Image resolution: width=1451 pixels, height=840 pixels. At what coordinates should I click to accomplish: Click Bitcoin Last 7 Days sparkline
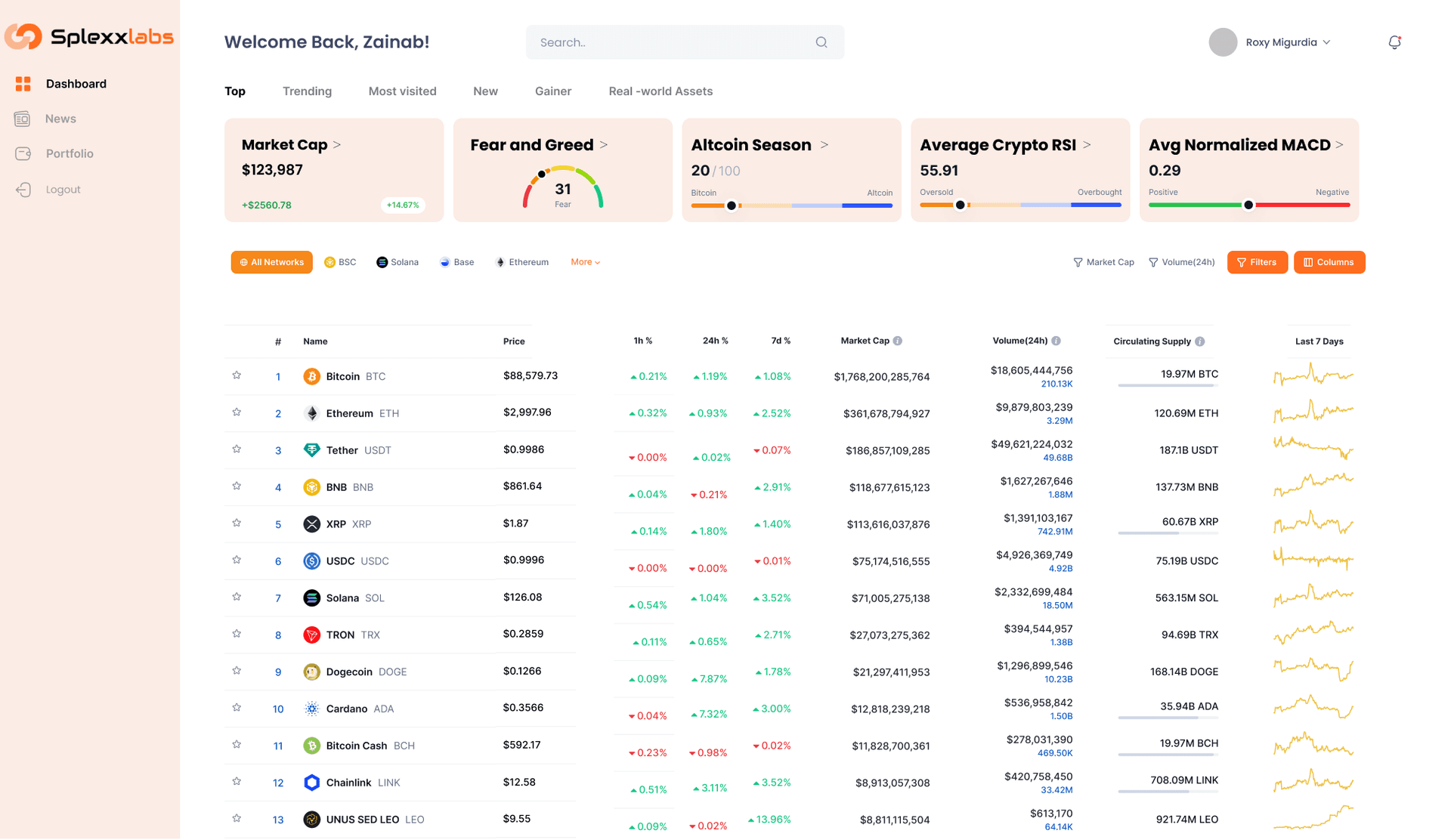[x=1313, y=375]
